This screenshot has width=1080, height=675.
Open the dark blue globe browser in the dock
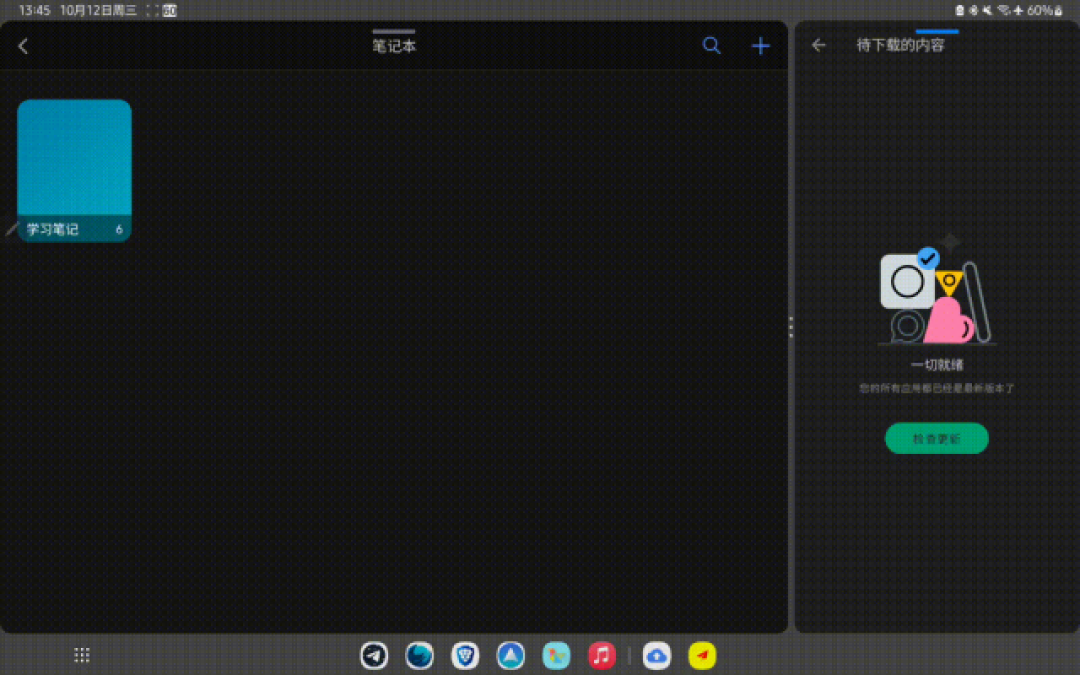click(x=419, y=656)
